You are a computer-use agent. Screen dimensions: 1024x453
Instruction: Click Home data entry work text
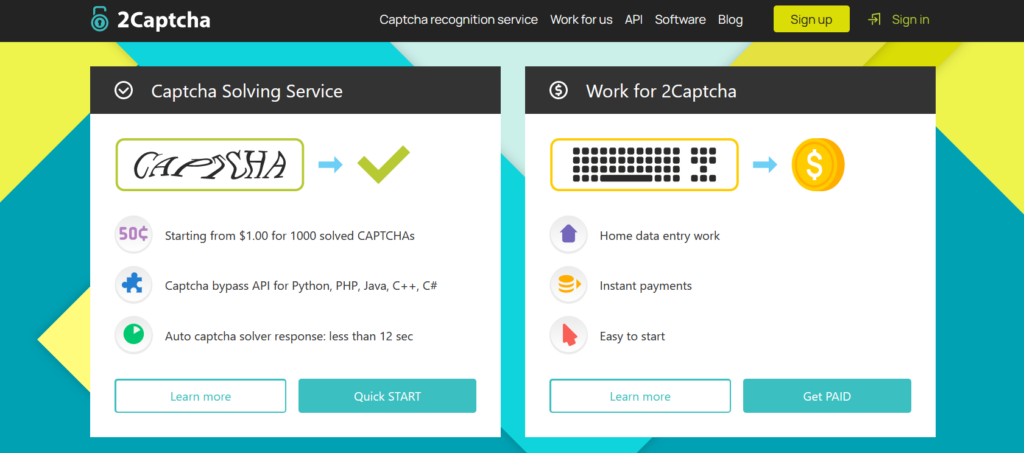click(x=660, y=236)
